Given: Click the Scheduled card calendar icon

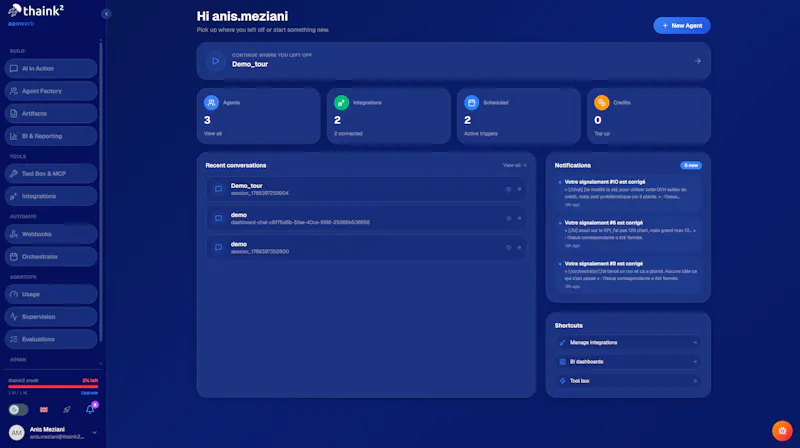Looking at the screenshot, I should click(x=471, y=103).
